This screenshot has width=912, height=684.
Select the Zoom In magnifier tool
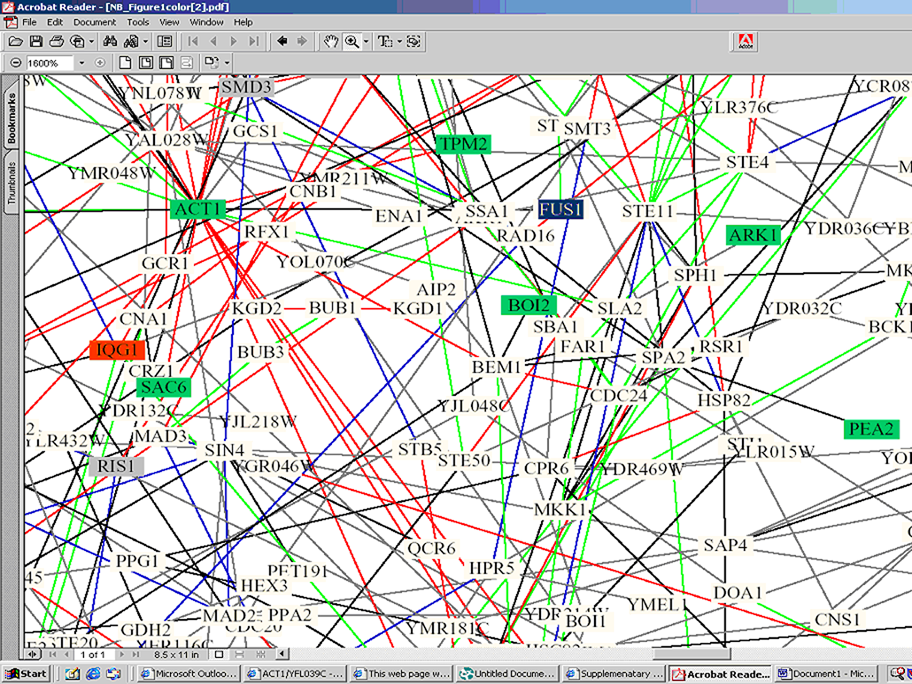pos(351,42)
